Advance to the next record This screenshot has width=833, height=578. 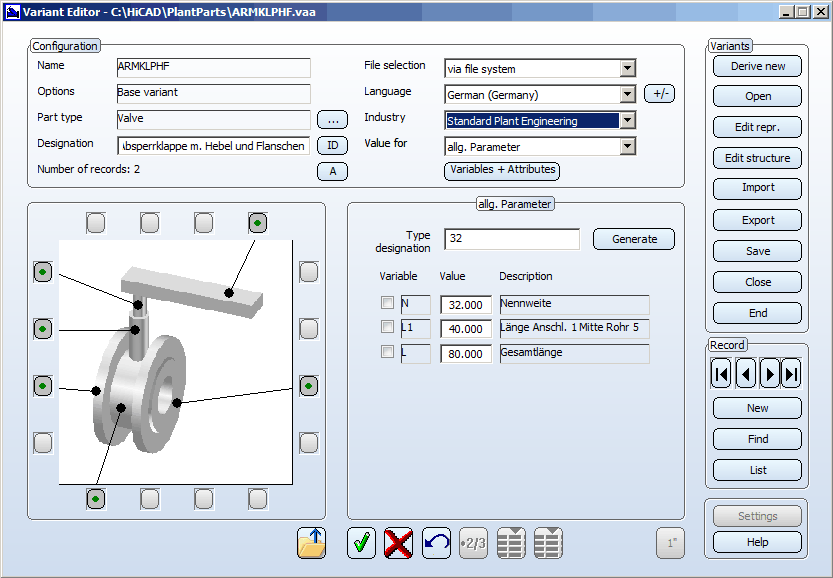coord(769,375)
